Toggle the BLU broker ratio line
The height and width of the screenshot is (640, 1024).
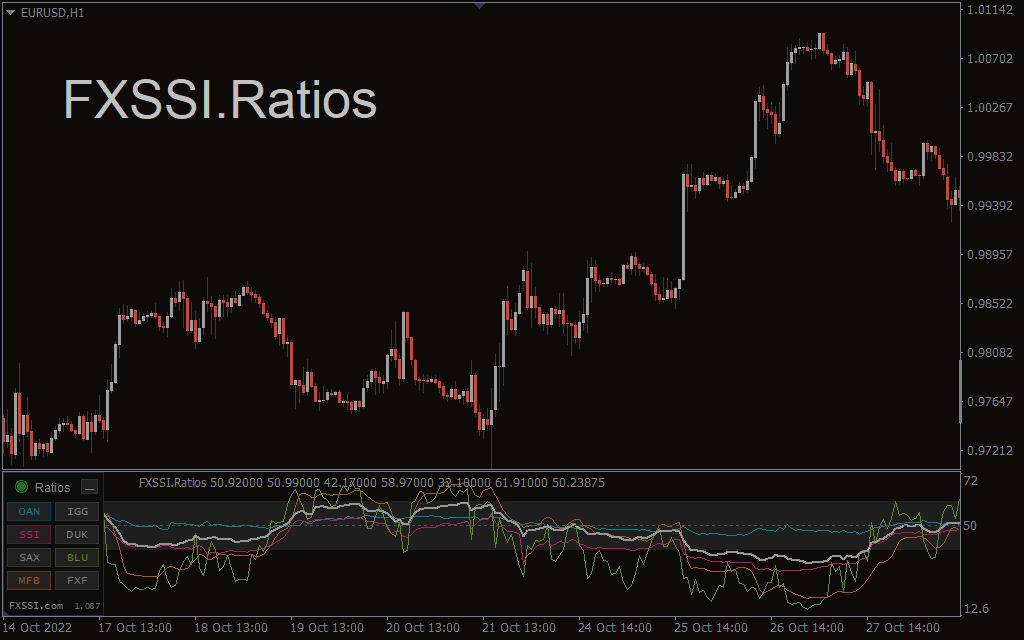coord(77,557)
